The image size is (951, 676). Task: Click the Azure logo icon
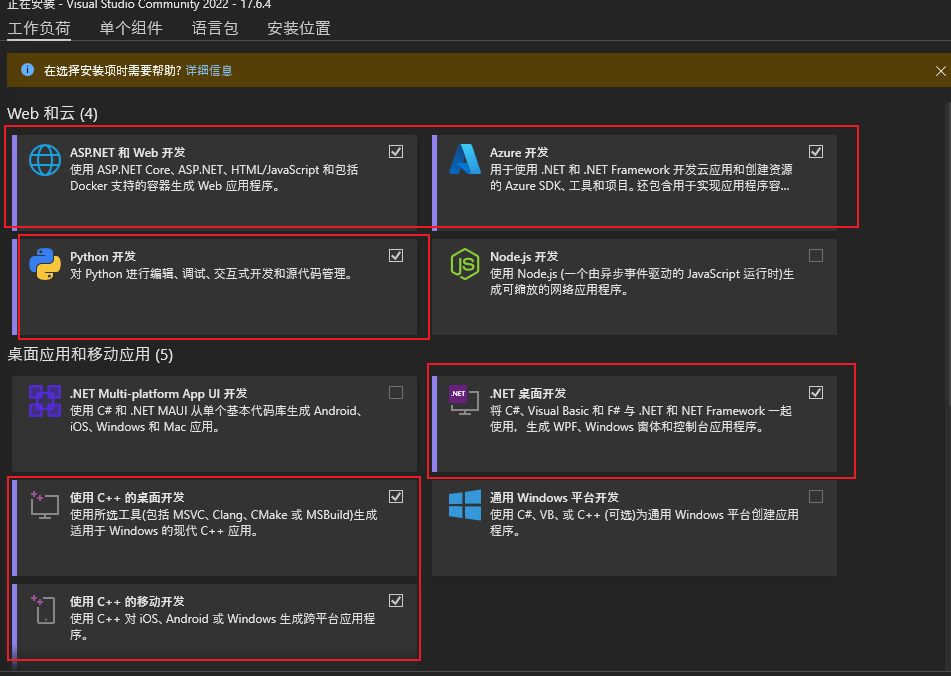tap(465, 159)
